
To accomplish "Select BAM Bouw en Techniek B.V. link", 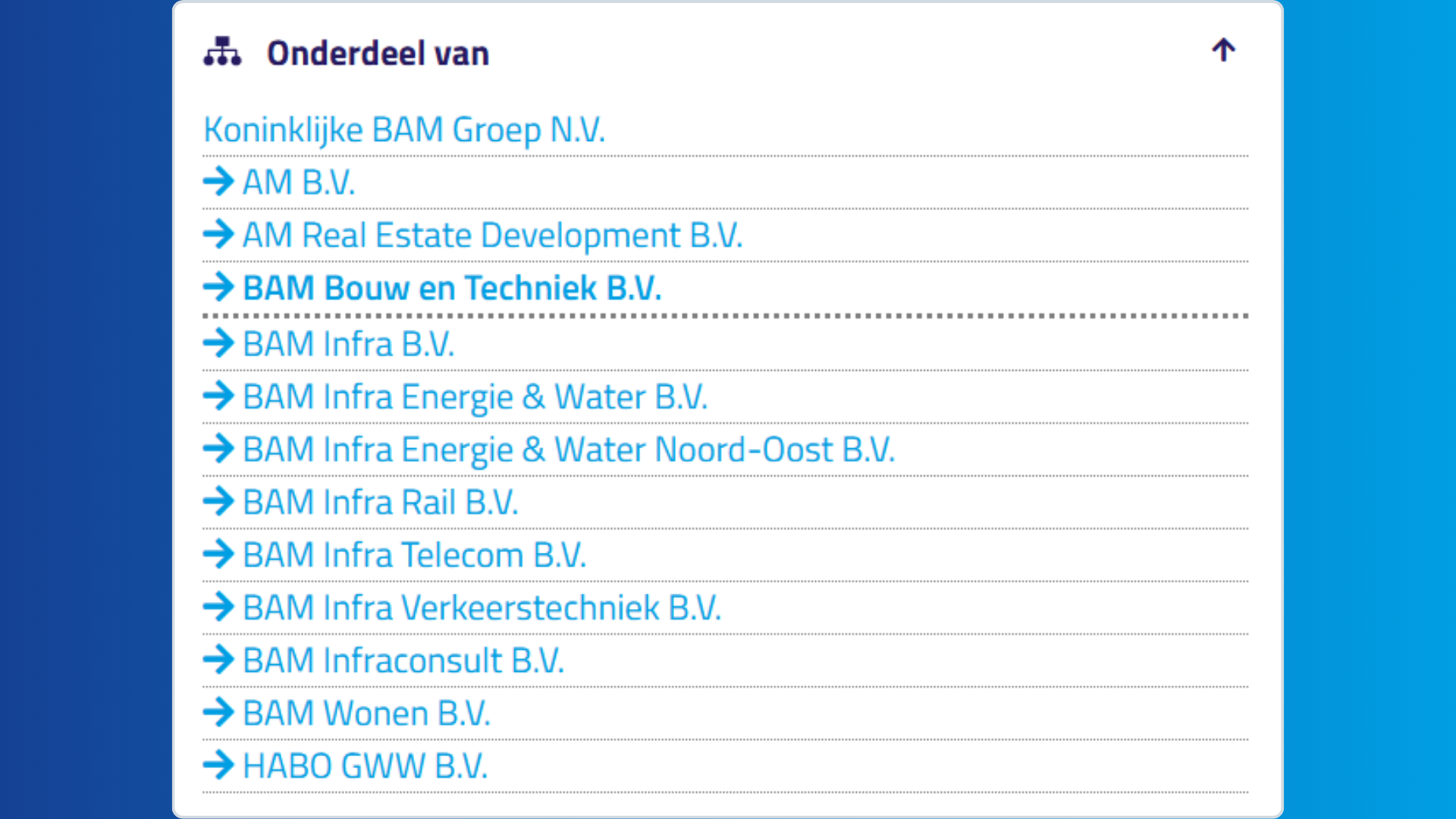I will click(x=452, y=288).
